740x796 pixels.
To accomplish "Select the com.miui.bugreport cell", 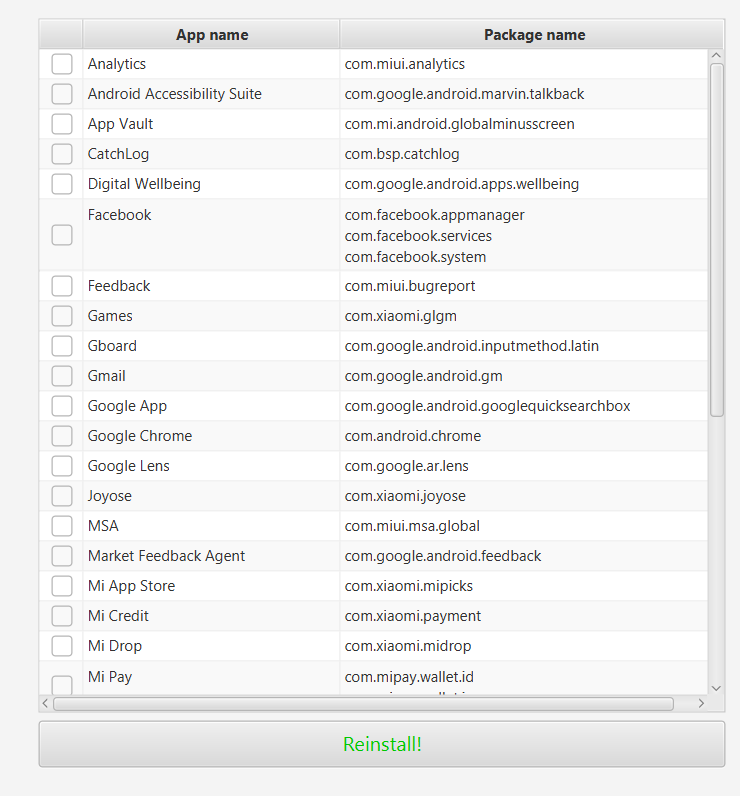I will pos(523,286).
